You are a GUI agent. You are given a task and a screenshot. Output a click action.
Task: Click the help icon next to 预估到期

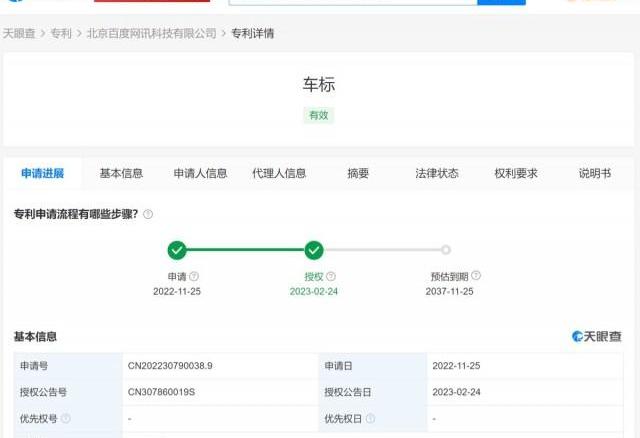click(x=476, y=276)
